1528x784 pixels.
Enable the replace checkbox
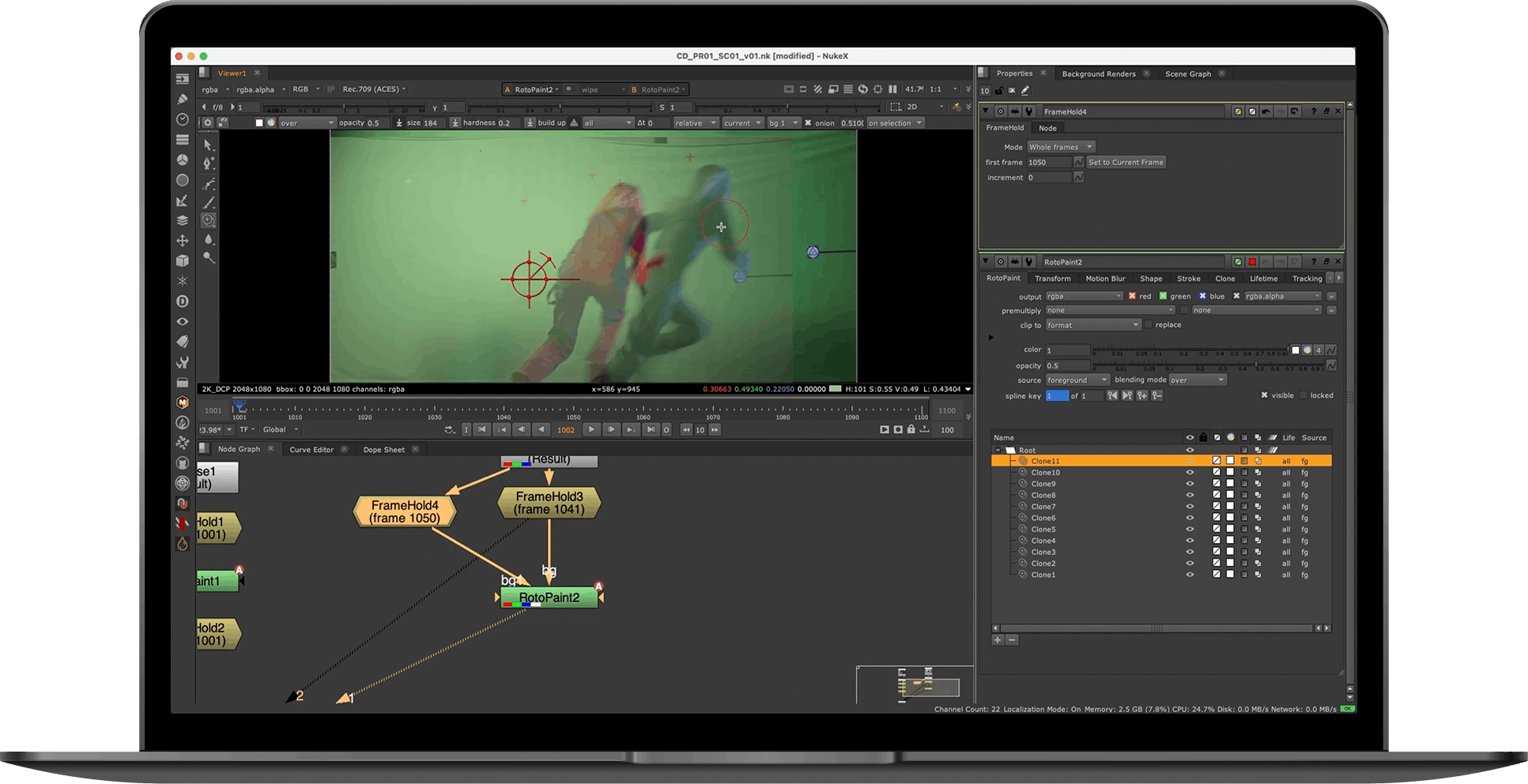(1149, 325)
